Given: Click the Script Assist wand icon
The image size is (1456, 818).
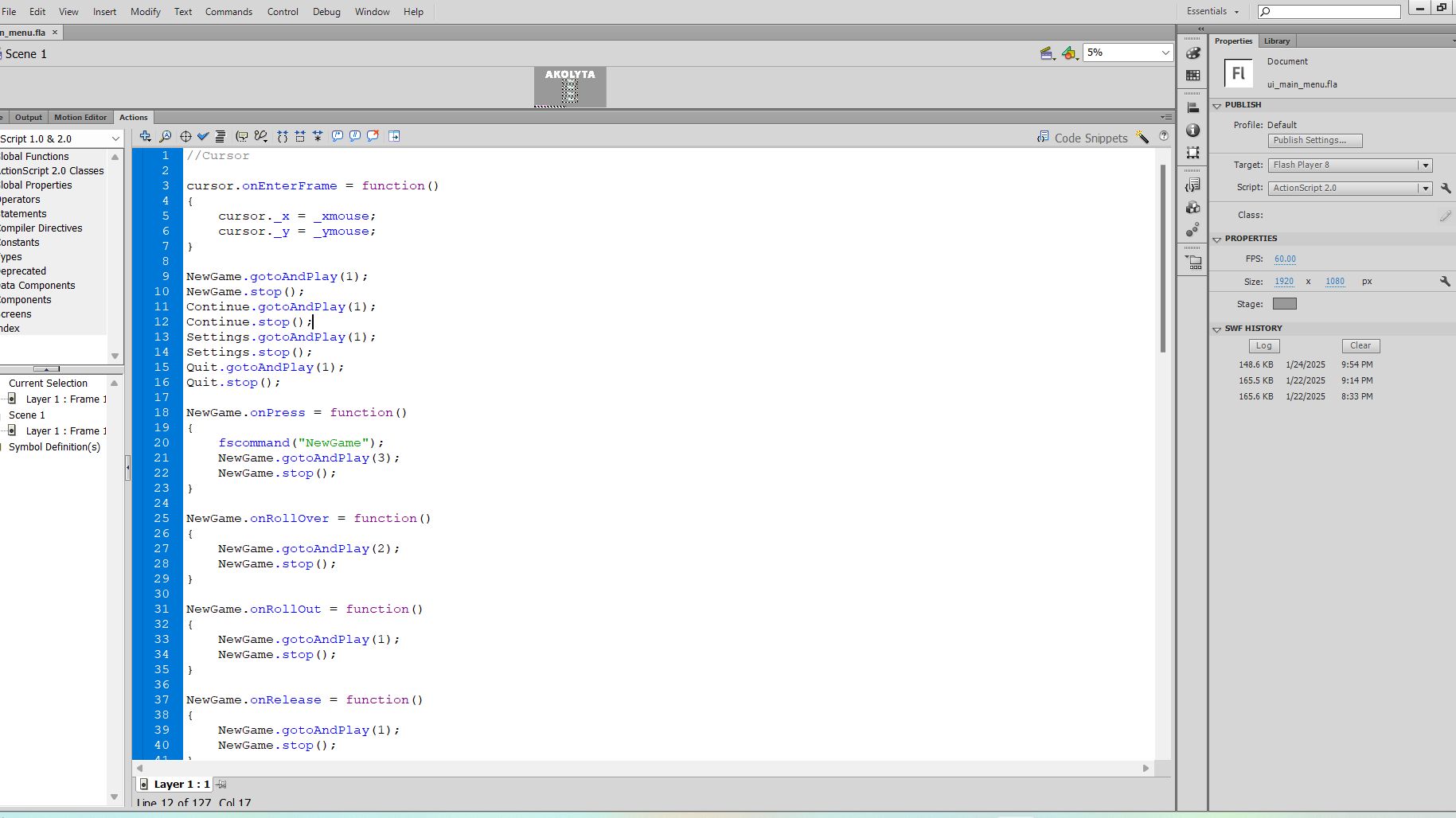Looking at the screenshot, I should pyautogui.click(x=1142, y=138).
